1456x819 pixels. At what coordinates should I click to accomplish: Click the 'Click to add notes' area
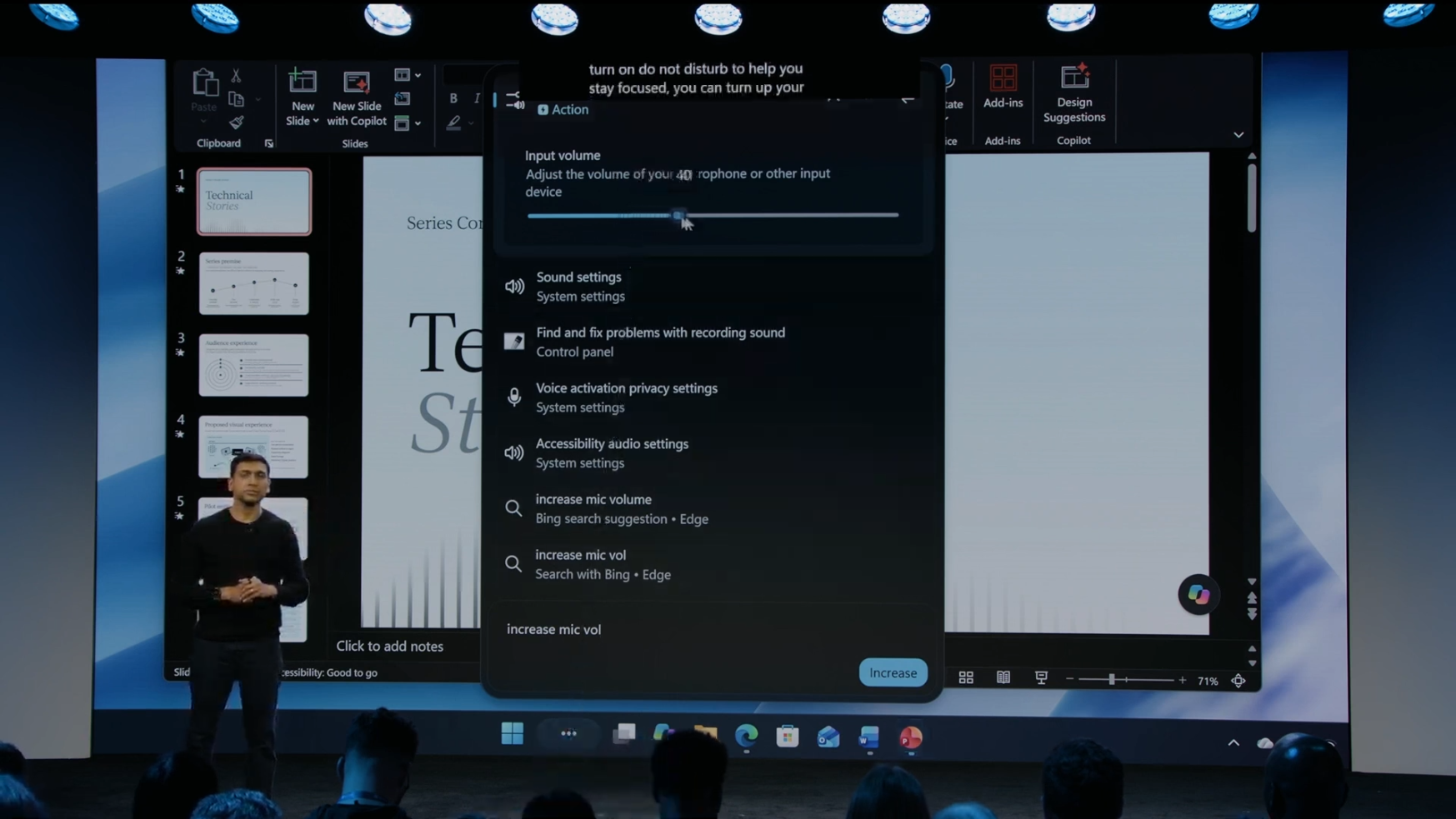tap(389, 646)
